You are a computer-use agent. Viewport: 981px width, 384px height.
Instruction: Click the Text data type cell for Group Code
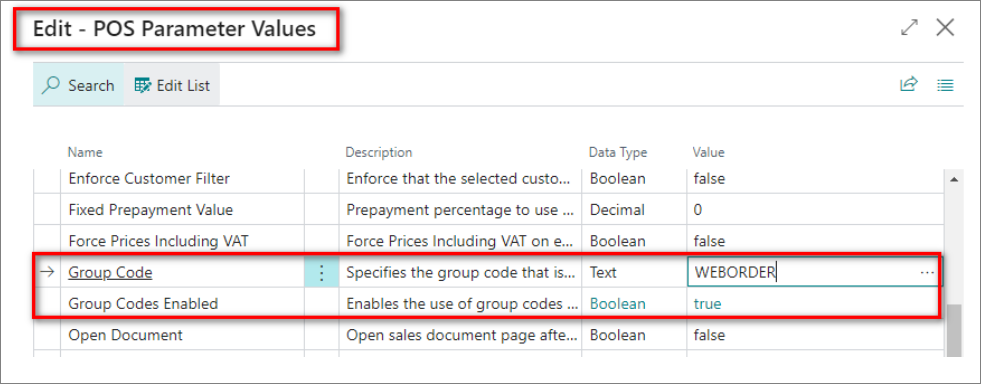(603, 273)
